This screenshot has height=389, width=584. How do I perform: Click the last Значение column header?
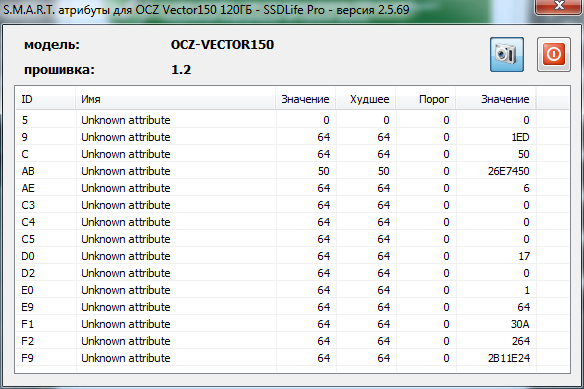pos(496,99)
